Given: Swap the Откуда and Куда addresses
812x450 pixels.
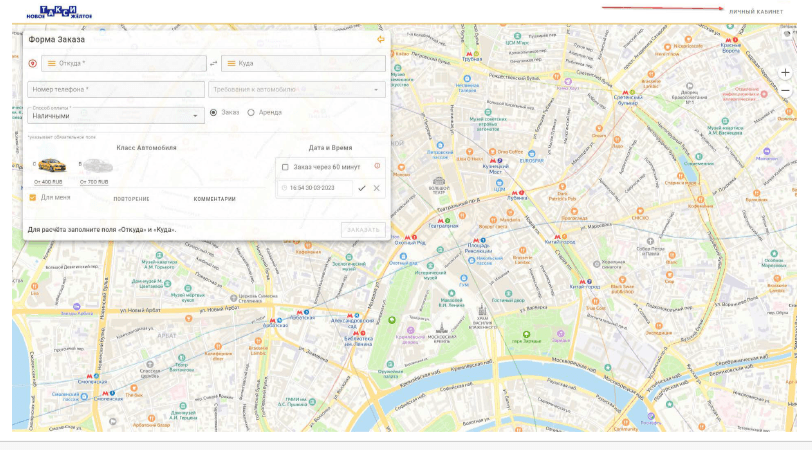Looking at the screenshot, I should point(213,63).
